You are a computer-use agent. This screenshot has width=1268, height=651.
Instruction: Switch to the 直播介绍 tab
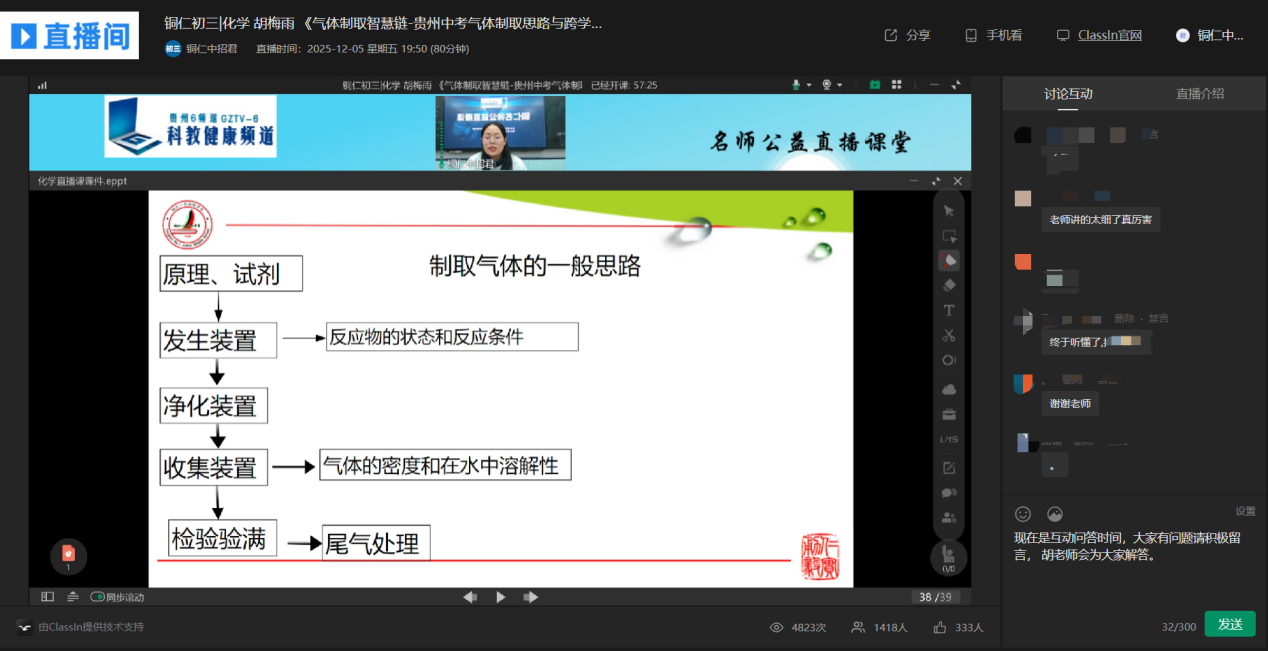pos(1199,94)
